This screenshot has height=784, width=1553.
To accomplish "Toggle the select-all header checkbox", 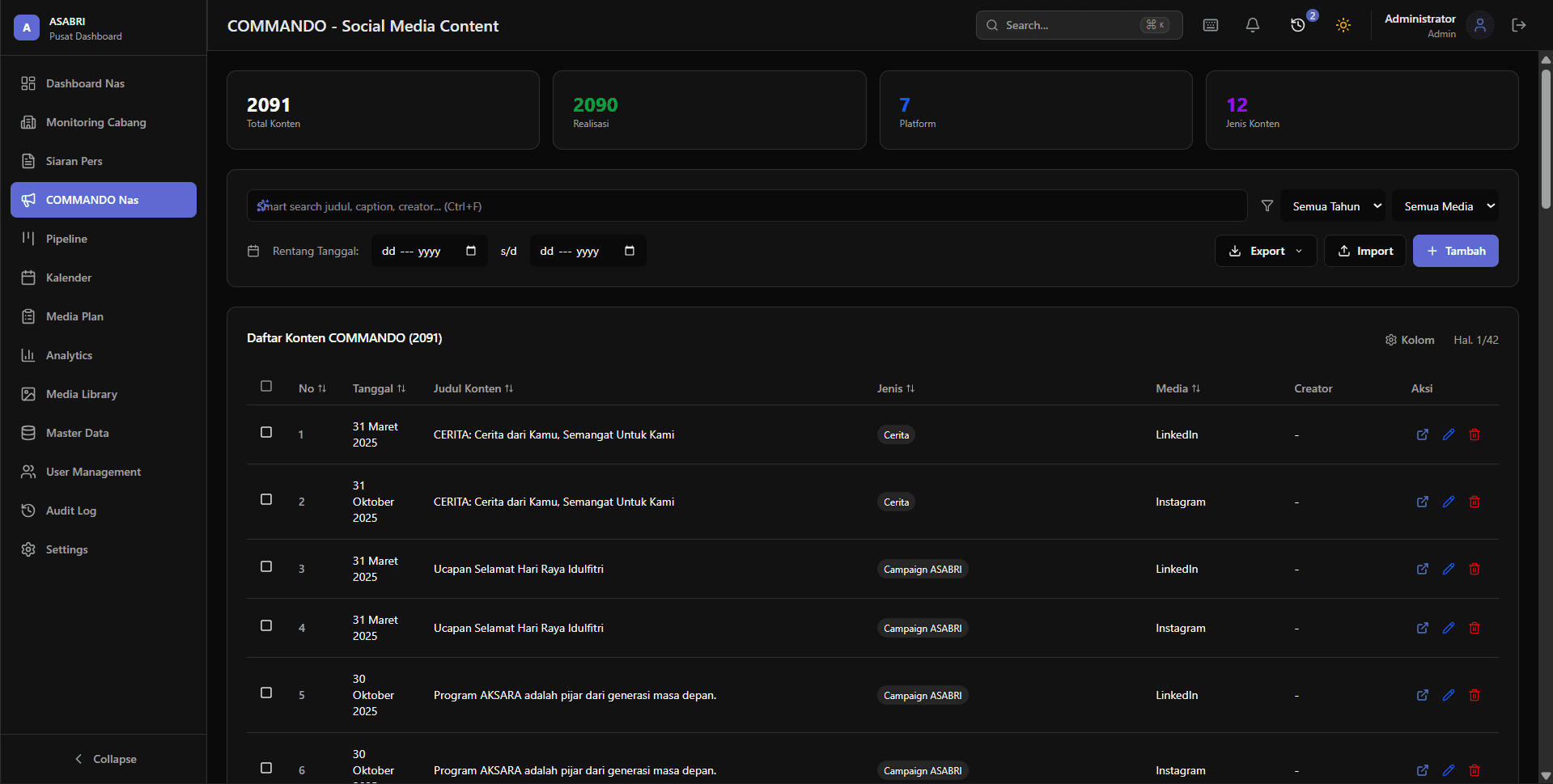I will [x=266, y=386].
